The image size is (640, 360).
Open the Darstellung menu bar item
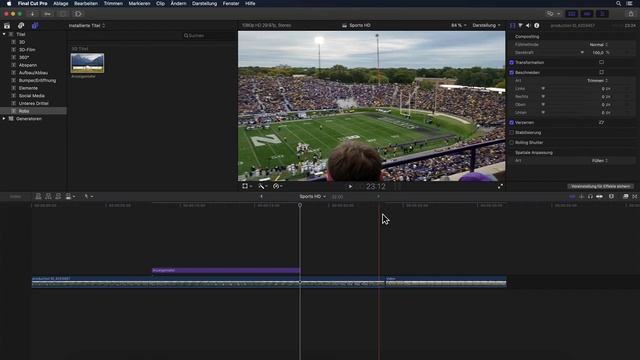pyautogui.click(x=204, y=3)
